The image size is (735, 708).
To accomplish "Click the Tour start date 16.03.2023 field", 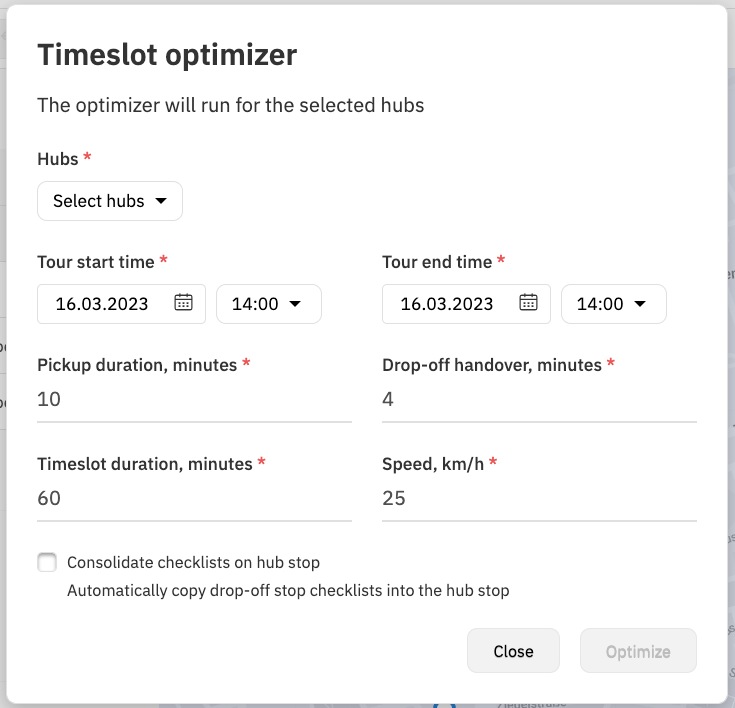I will click(121, 304).
